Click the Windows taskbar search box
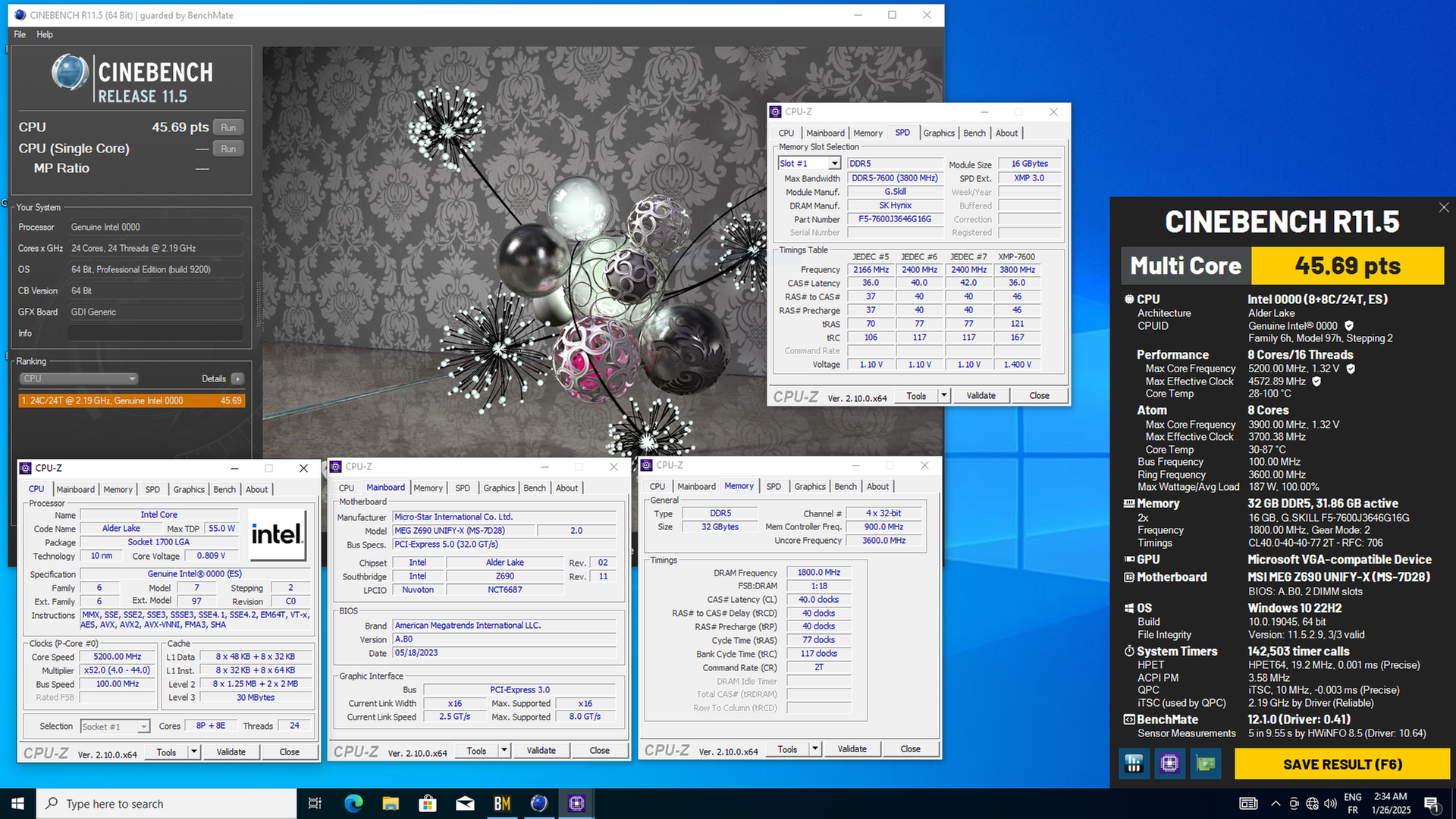The height and width of the screenshot is (819, 1456). pos(166,804)
